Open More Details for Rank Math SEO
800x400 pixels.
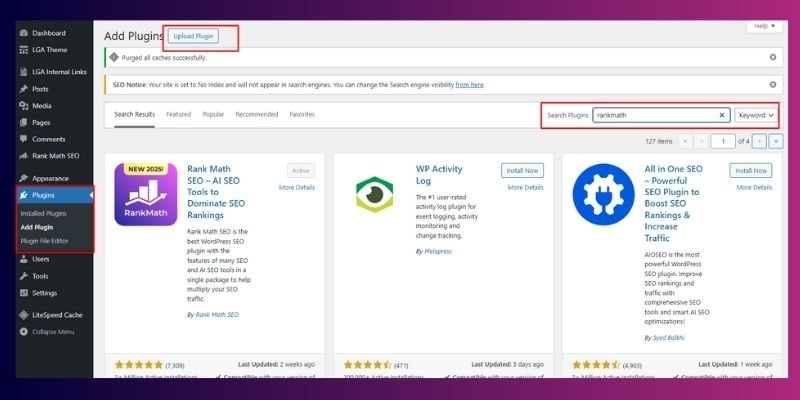(x=297, y=187)
